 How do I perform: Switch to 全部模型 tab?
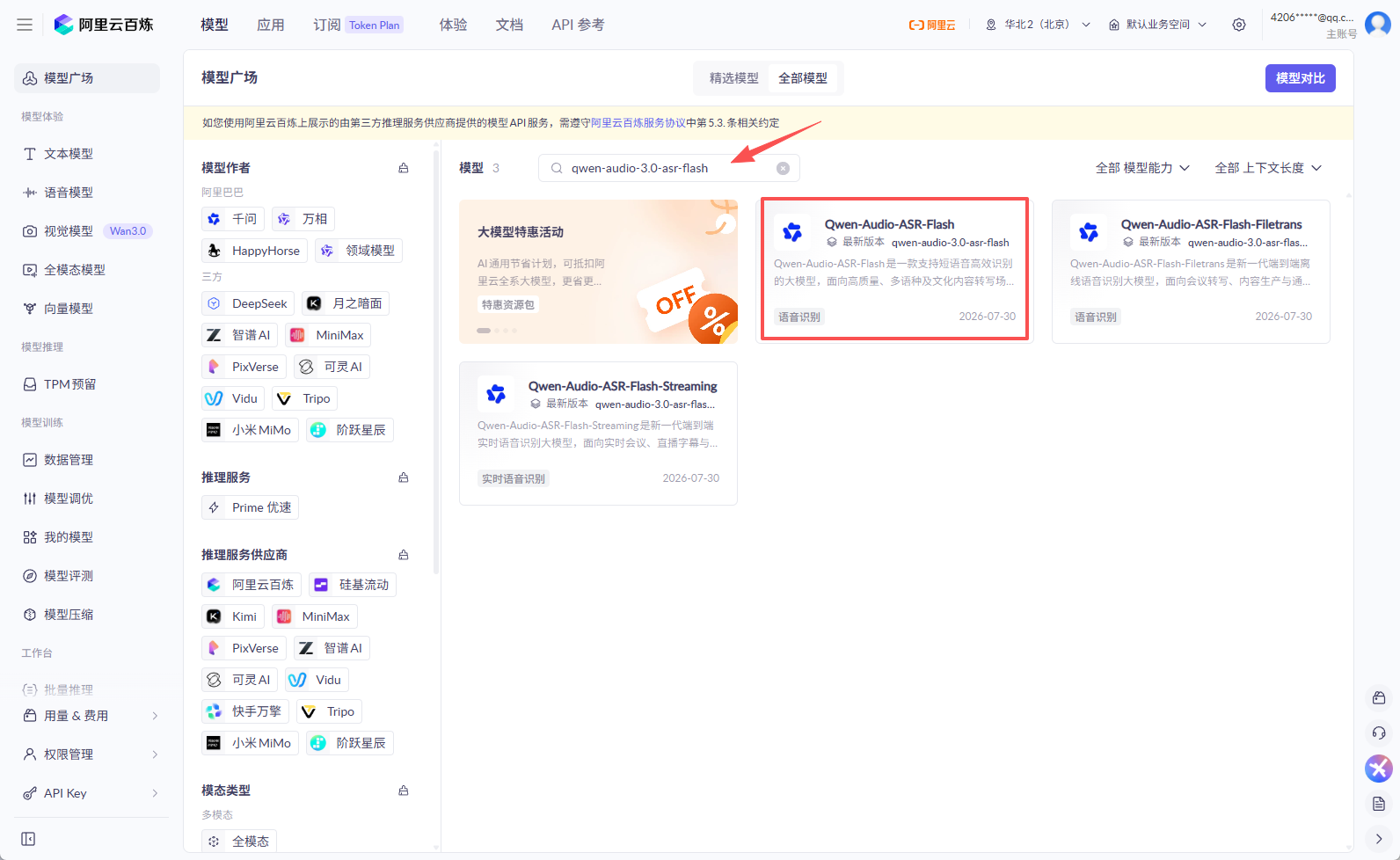click(803, 78)
